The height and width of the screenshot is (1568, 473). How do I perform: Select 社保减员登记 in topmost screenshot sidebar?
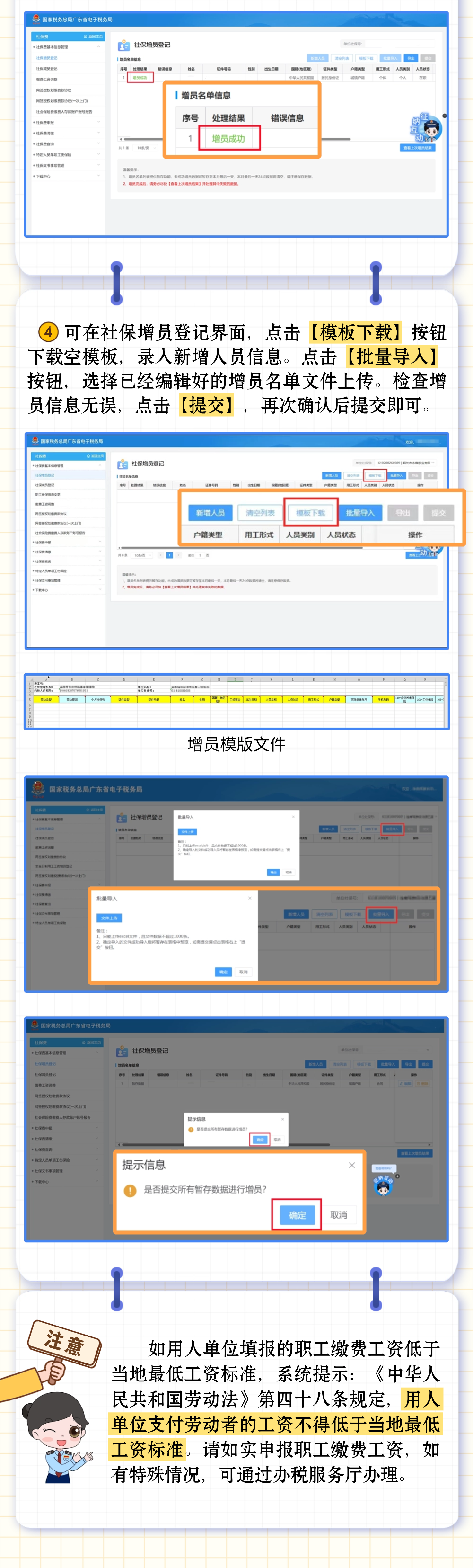47,68
